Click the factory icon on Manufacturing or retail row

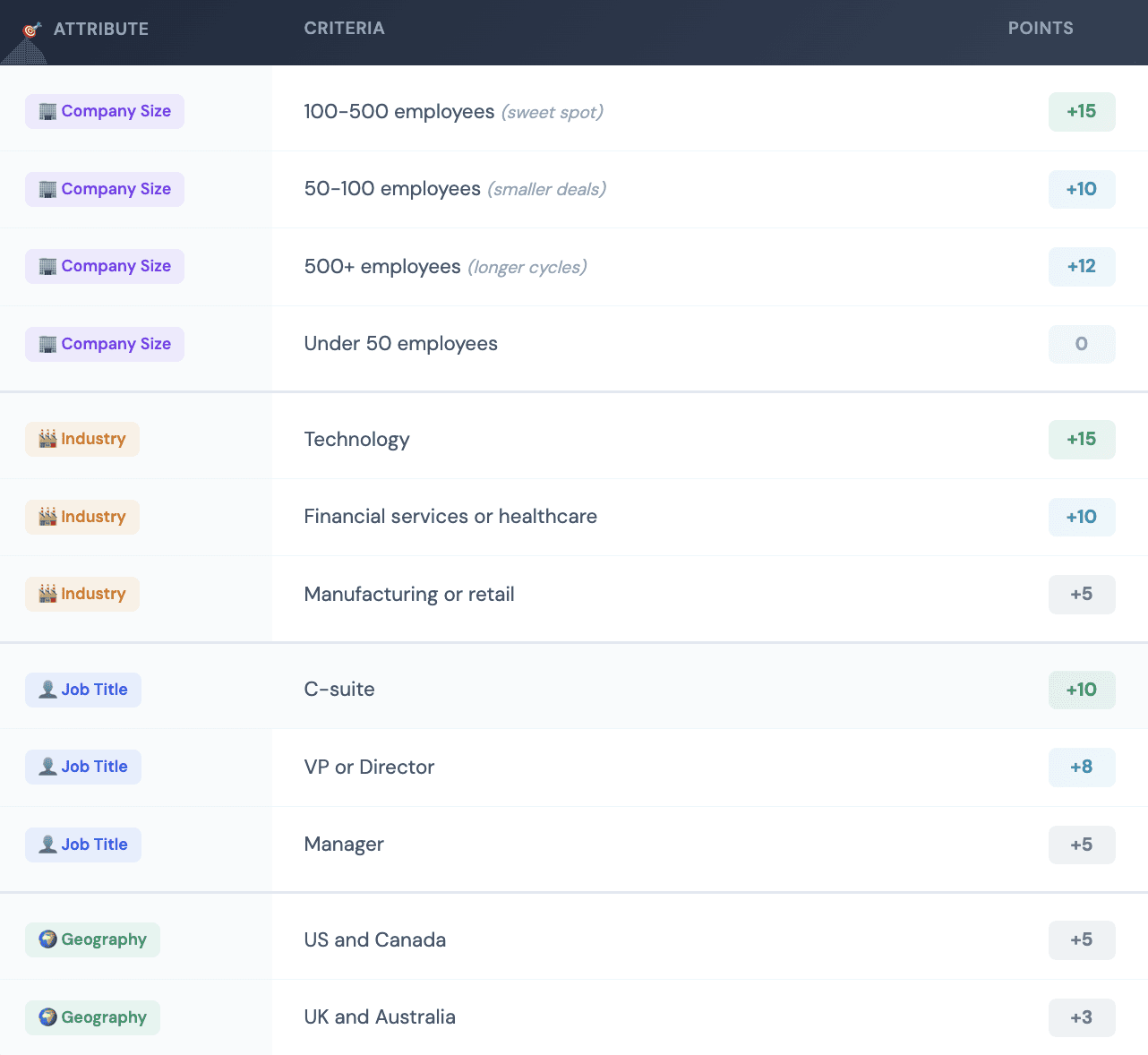(x=48, y=594)
